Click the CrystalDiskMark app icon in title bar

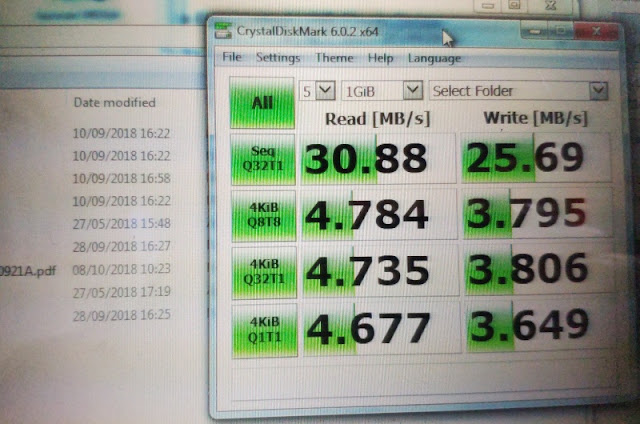coord(223,31)
